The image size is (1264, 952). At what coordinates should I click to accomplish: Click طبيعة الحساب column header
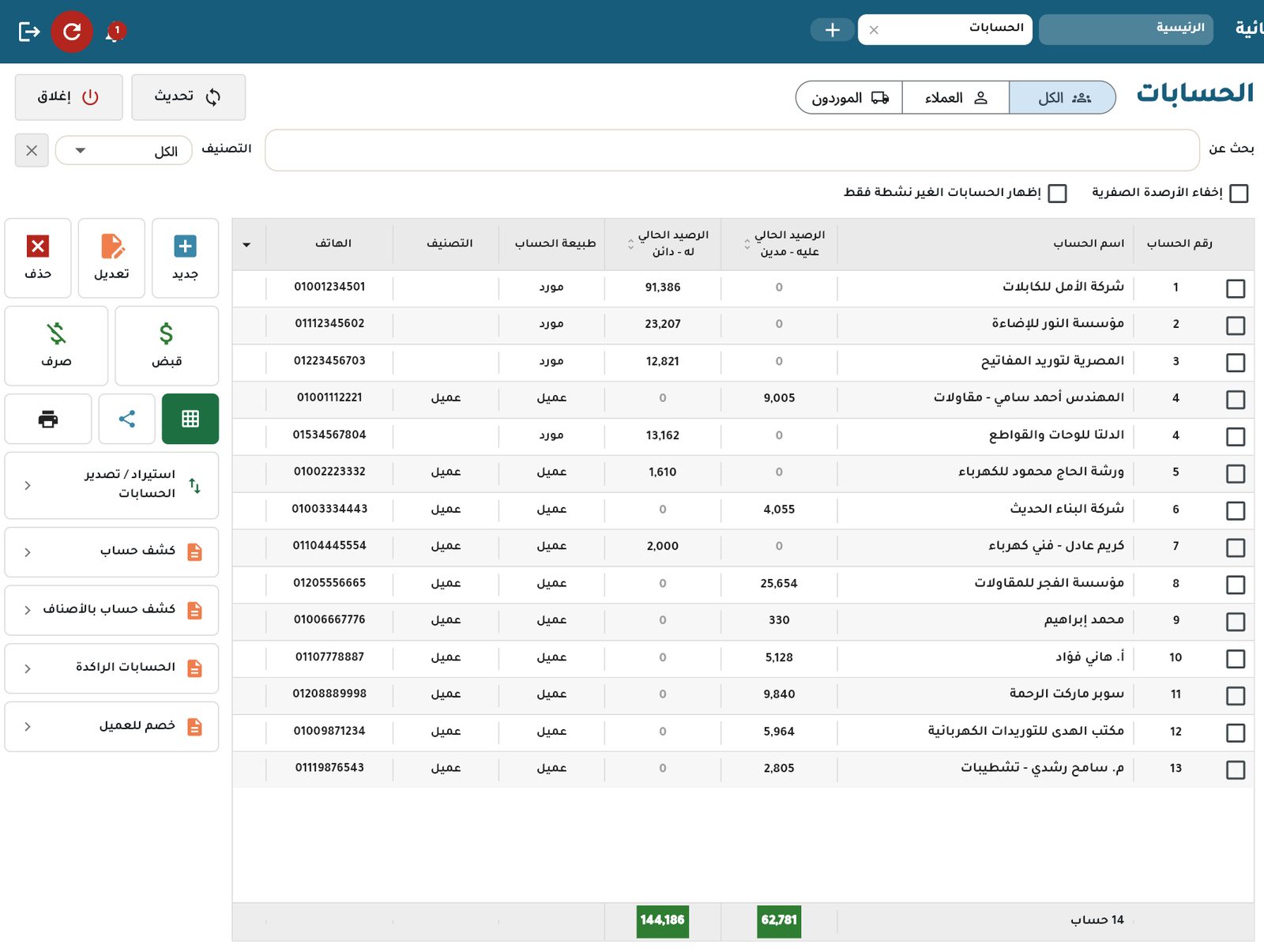(555, 243)
